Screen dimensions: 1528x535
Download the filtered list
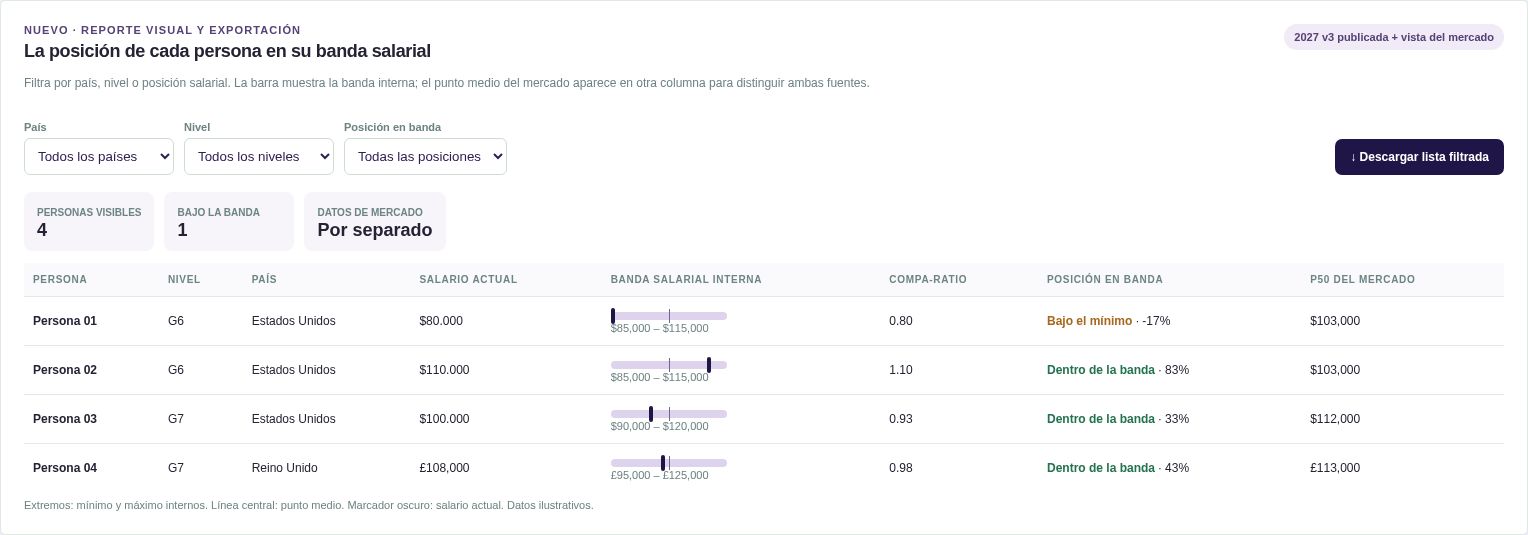tap(1419, 157)
